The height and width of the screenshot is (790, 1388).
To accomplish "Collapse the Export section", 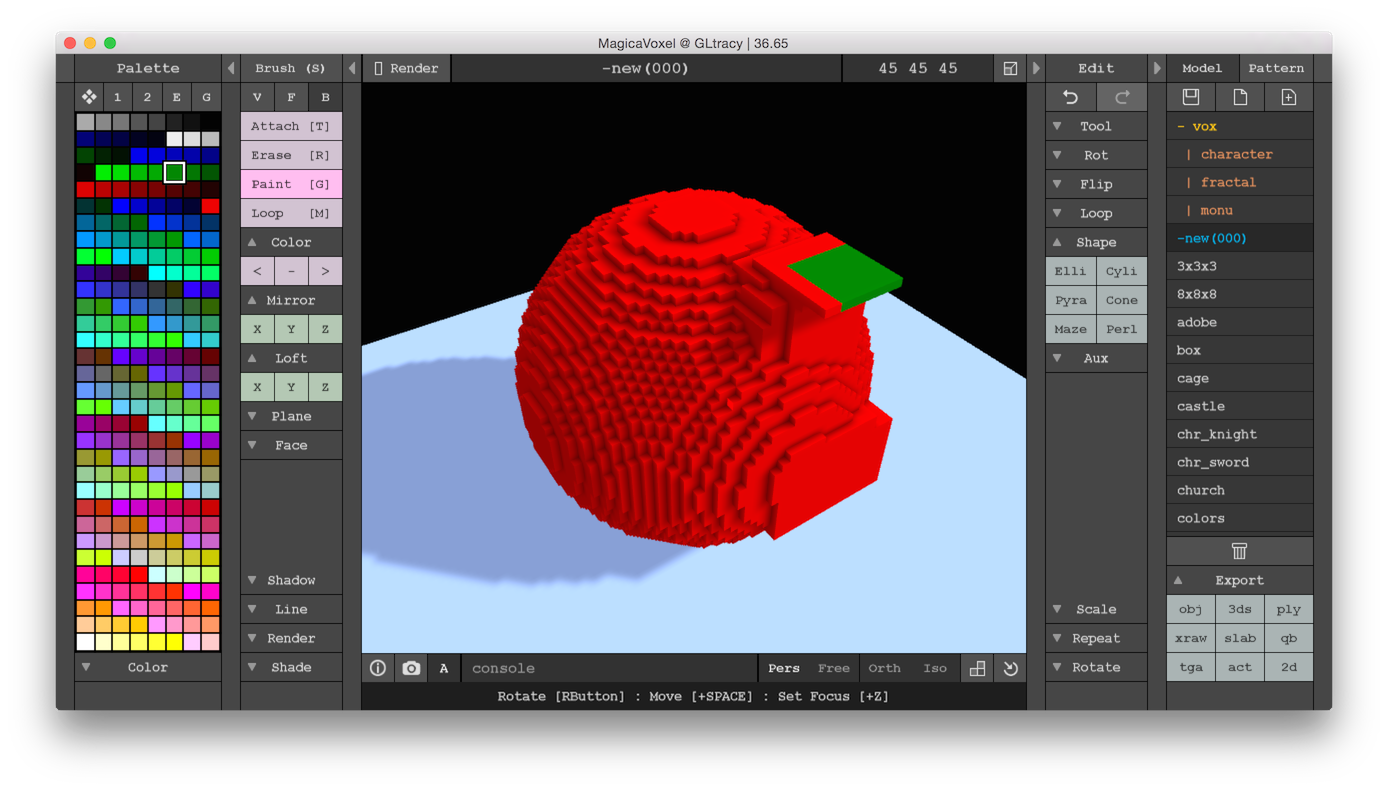I will 1239,580.
